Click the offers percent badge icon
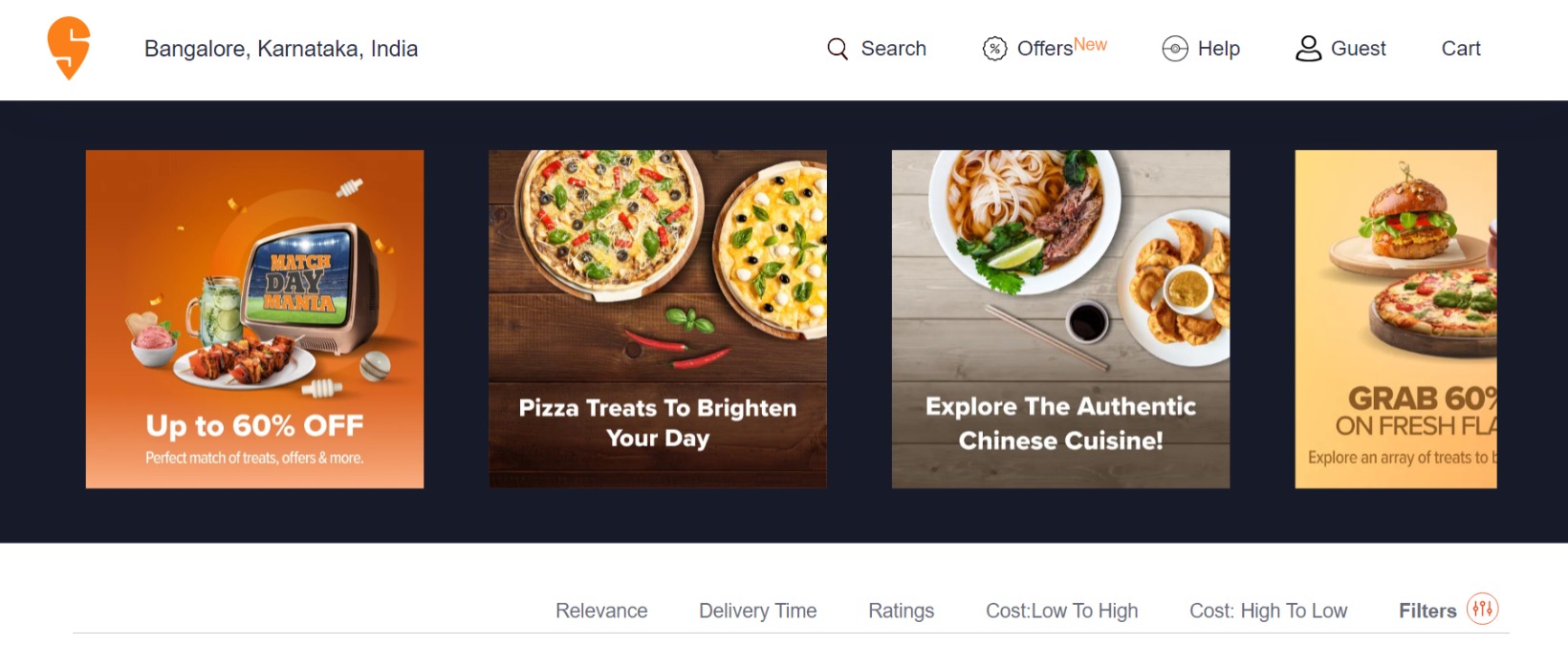The width and height of the screenshot is (1568, 667). point(994,49)
